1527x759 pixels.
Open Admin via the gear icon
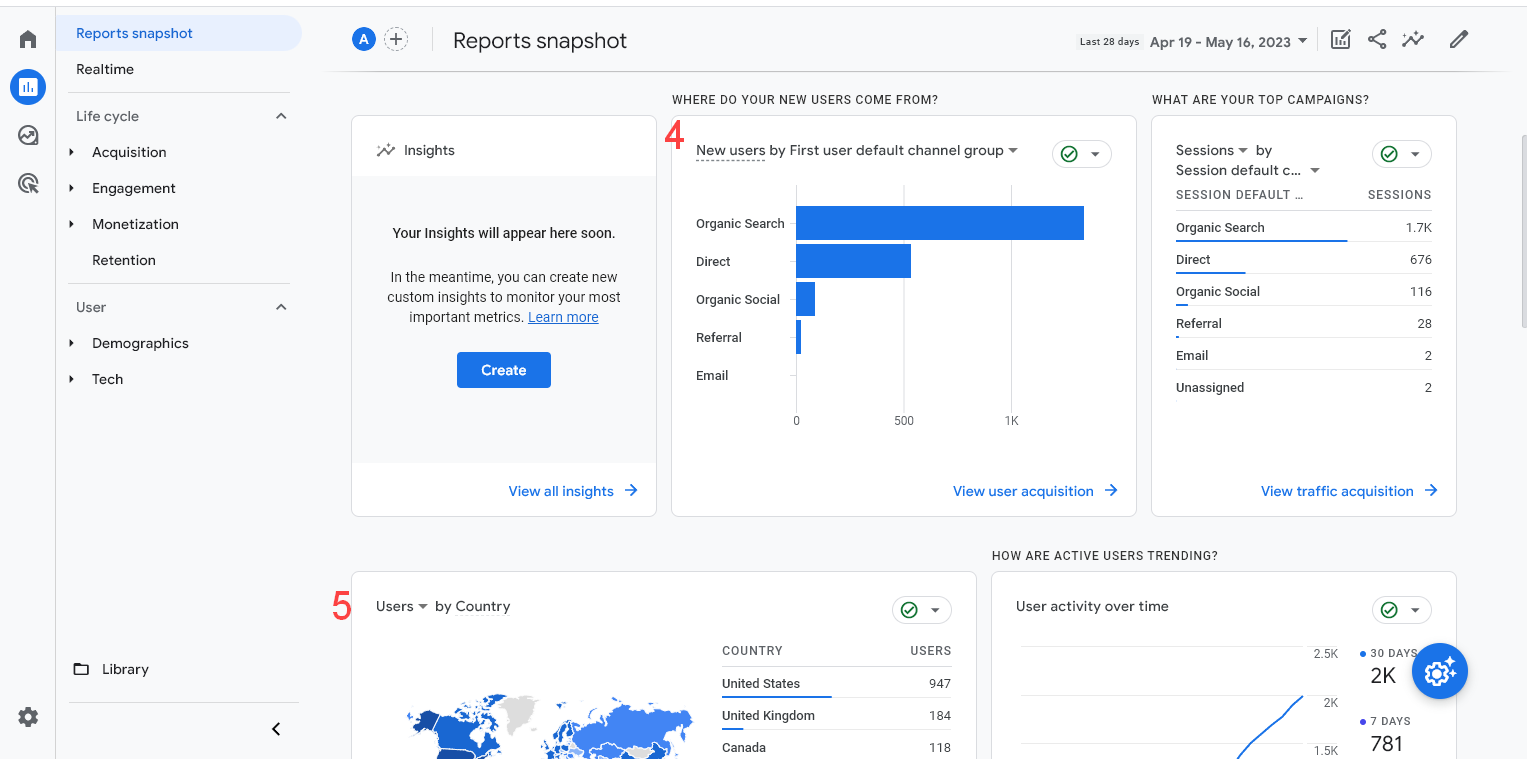tap(27, 717)
